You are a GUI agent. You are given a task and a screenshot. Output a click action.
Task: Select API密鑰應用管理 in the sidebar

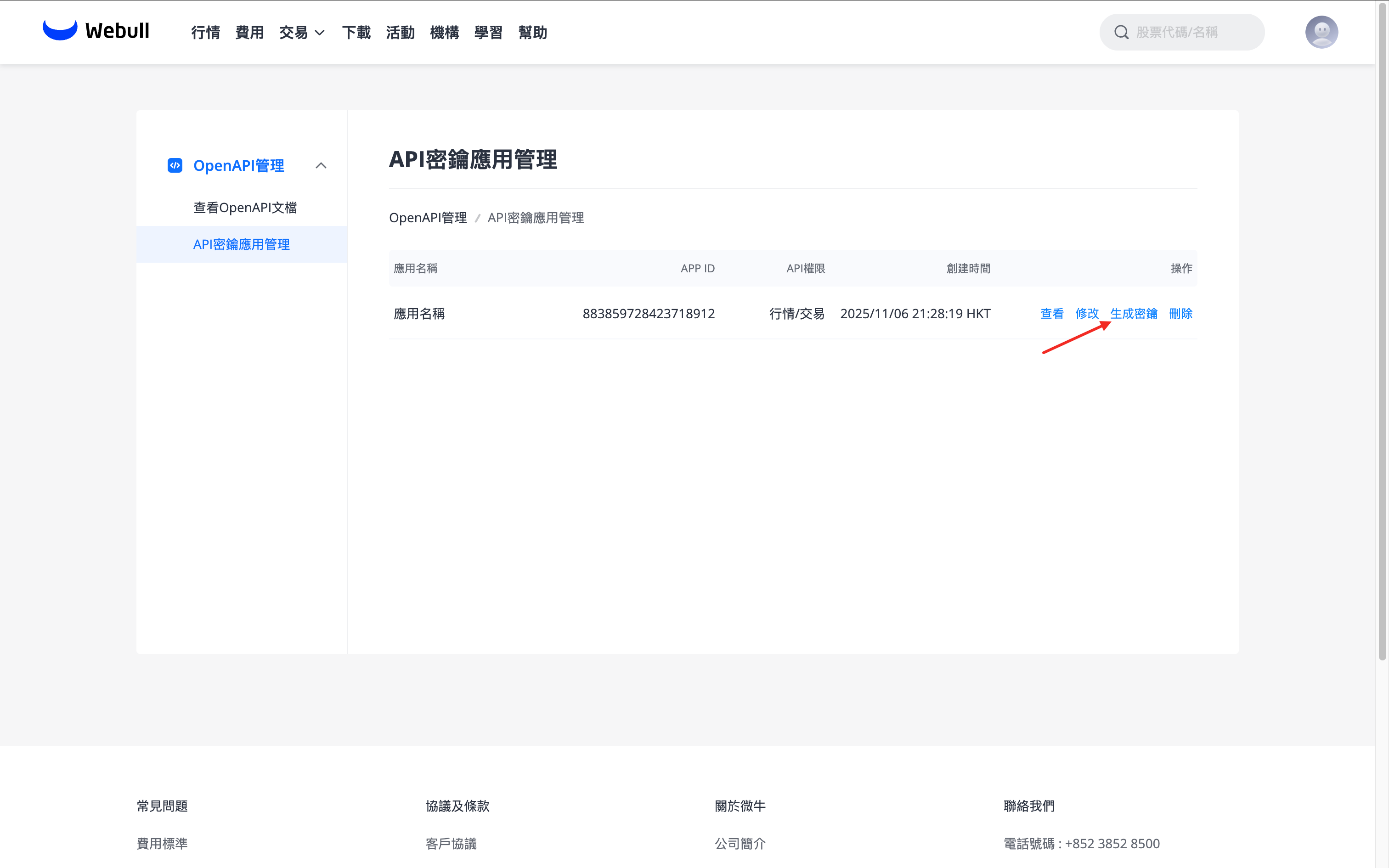pyautogui.click(x=242, y=244)
